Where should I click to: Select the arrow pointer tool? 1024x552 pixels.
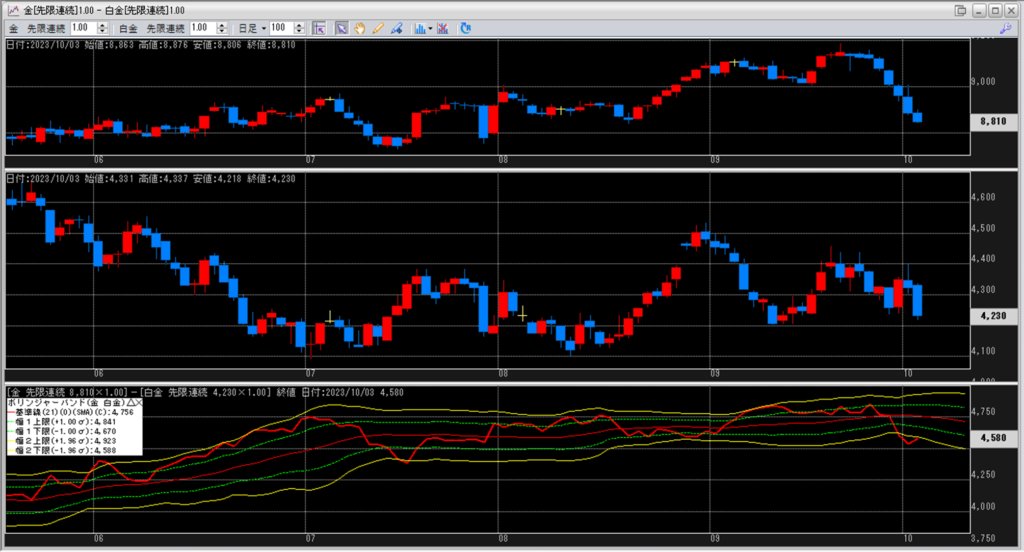pos(341,28)
